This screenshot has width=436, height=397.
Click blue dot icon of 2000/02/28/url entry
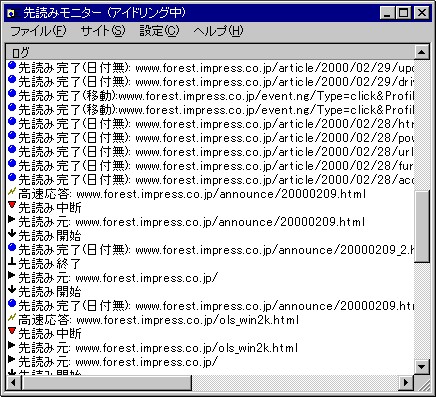(x=12, y=150)
